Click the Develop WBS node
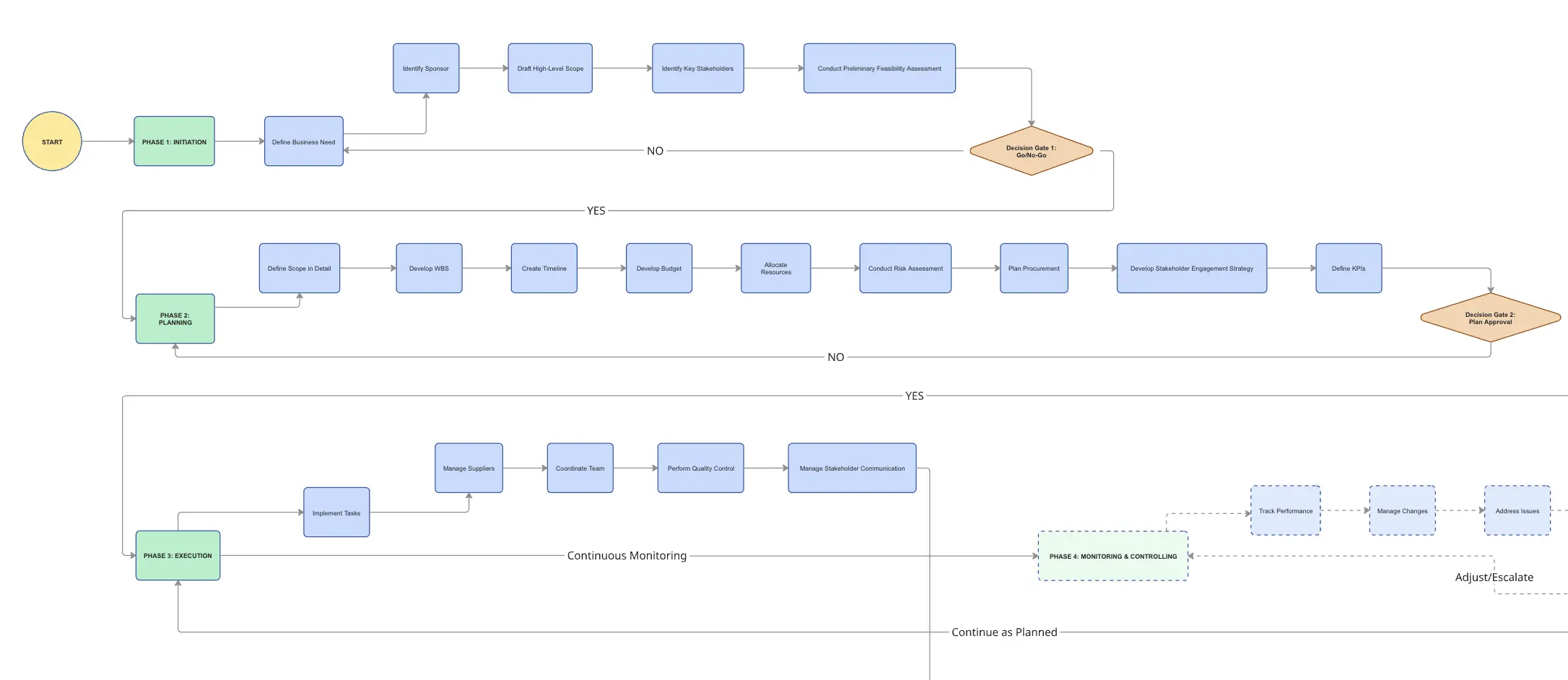This screenshot has height=680, width=1568. point(429,269)
